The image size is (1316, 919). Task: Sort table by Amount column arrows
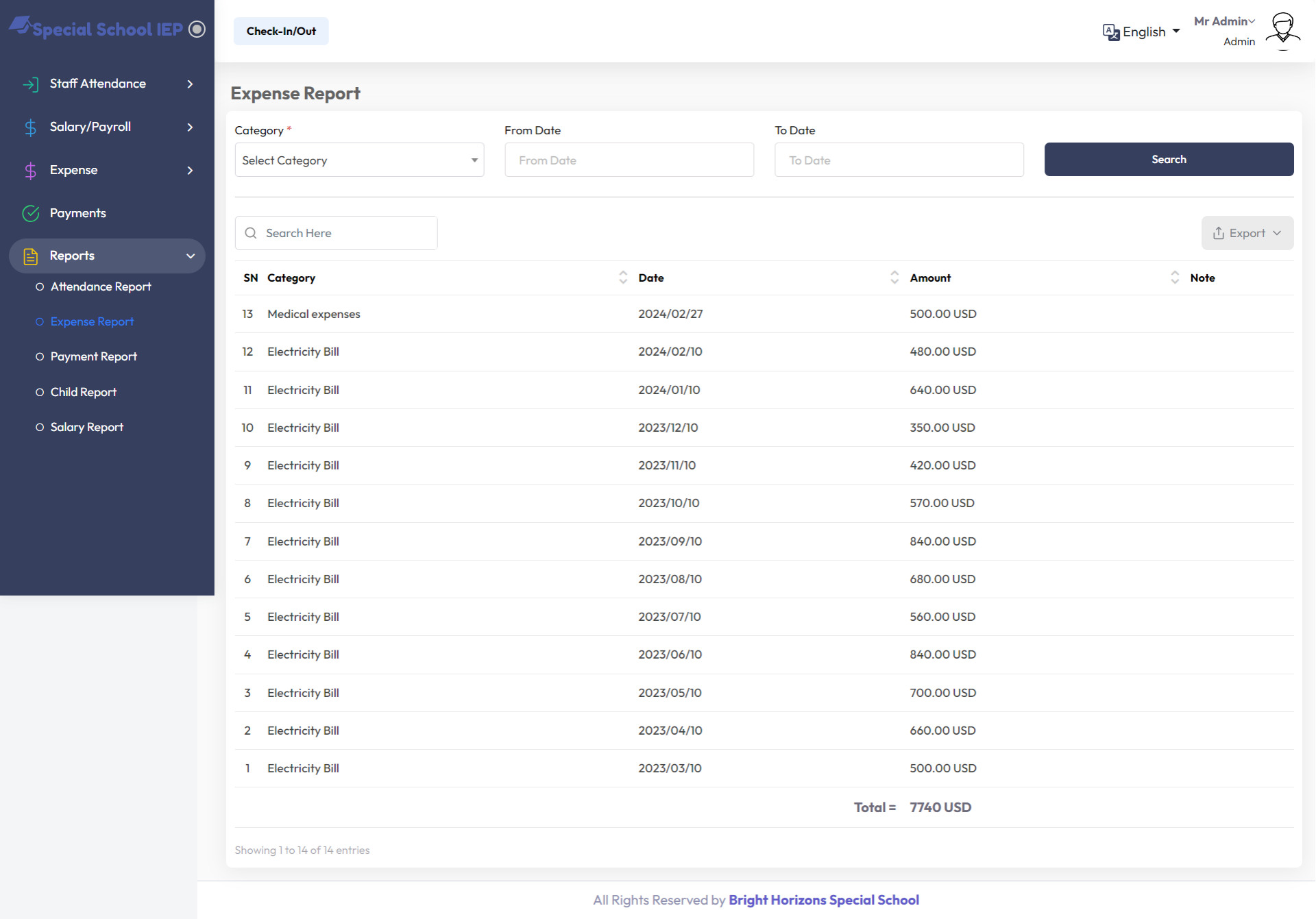click(x=1174, y=278)
